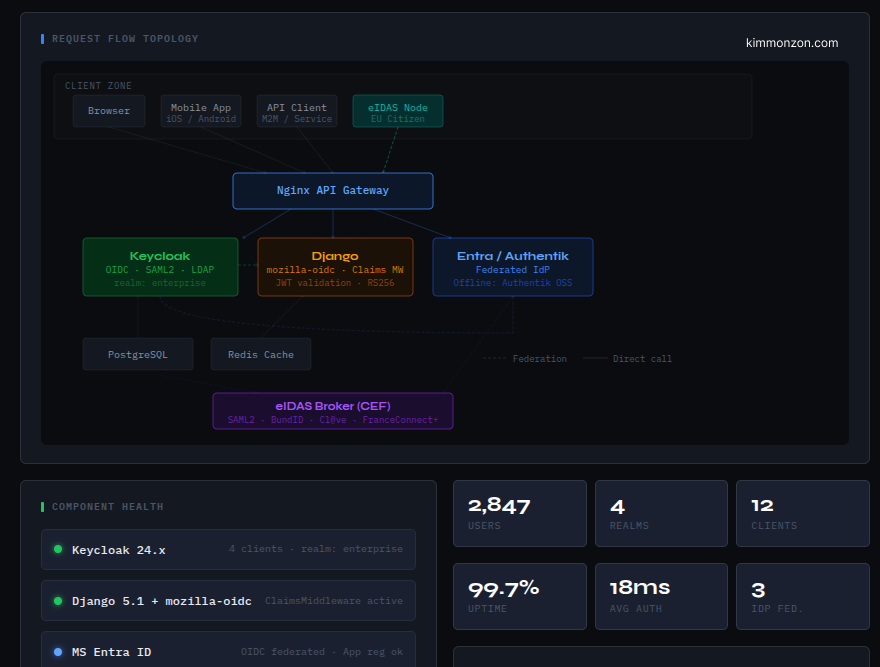Select the solid Direct call legend marker
This screenshot has width=880, height=667.
(x=594, y=358)
